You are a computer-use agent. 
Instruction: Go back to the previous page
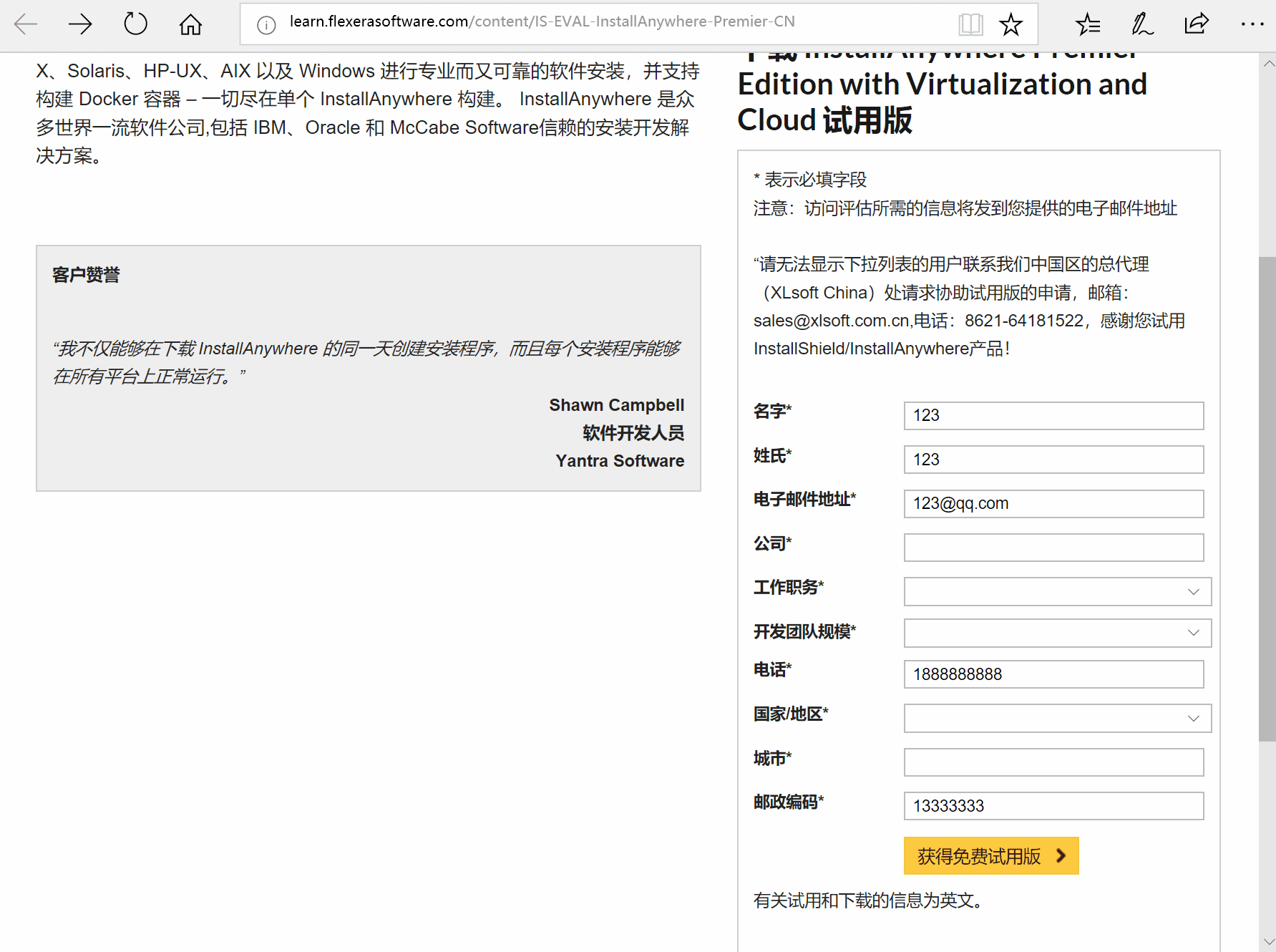tap(26, 24)
